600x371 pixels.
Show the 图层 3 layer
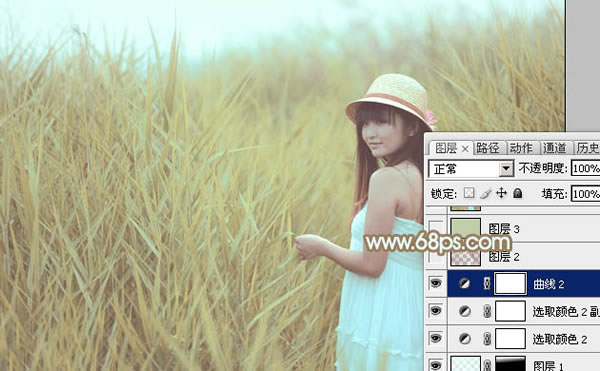436,228
